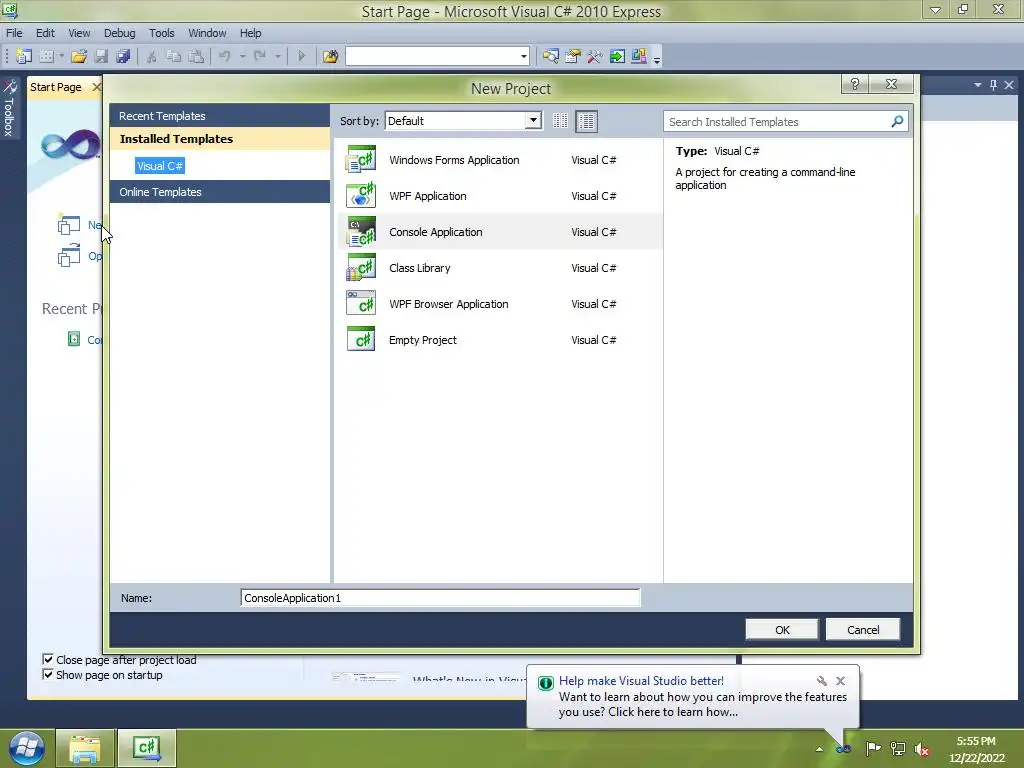The height and width of the screenshot is (768, 1024).
Task: Open the Help menu
Action: (250, 33)
